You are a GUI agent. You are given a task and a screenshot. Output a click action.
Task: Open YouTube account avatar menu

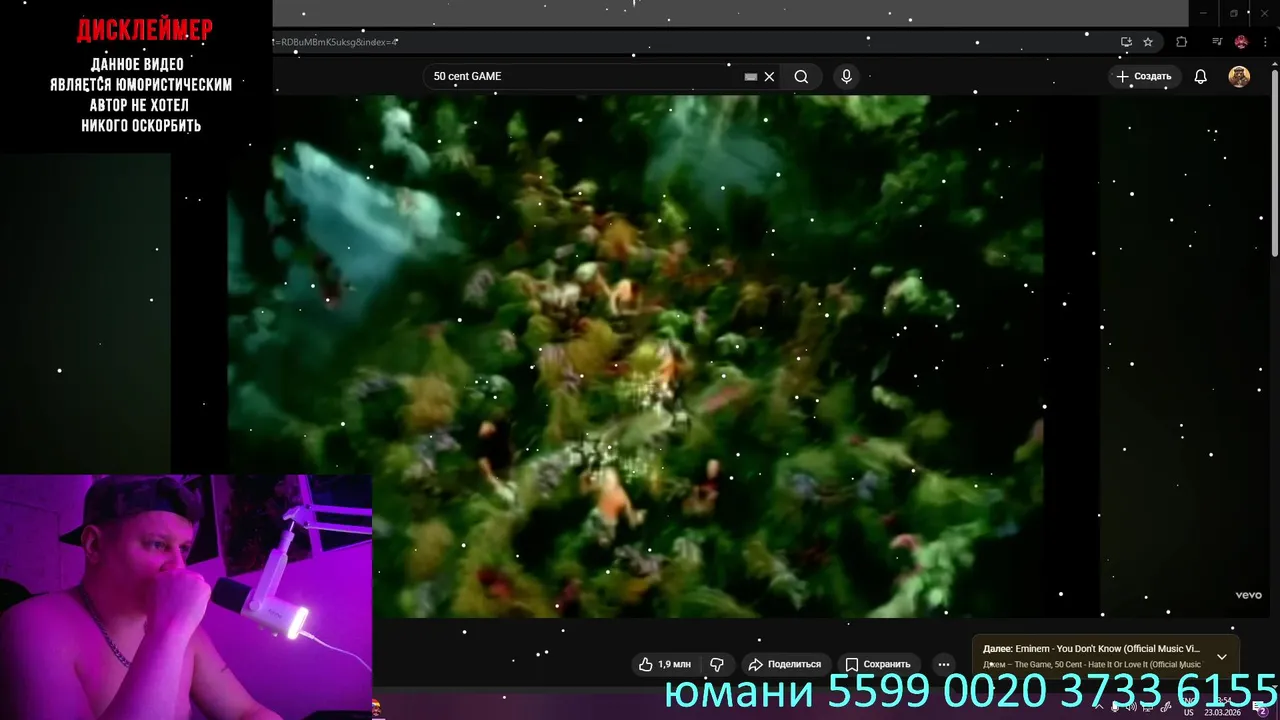point(1239,76)
